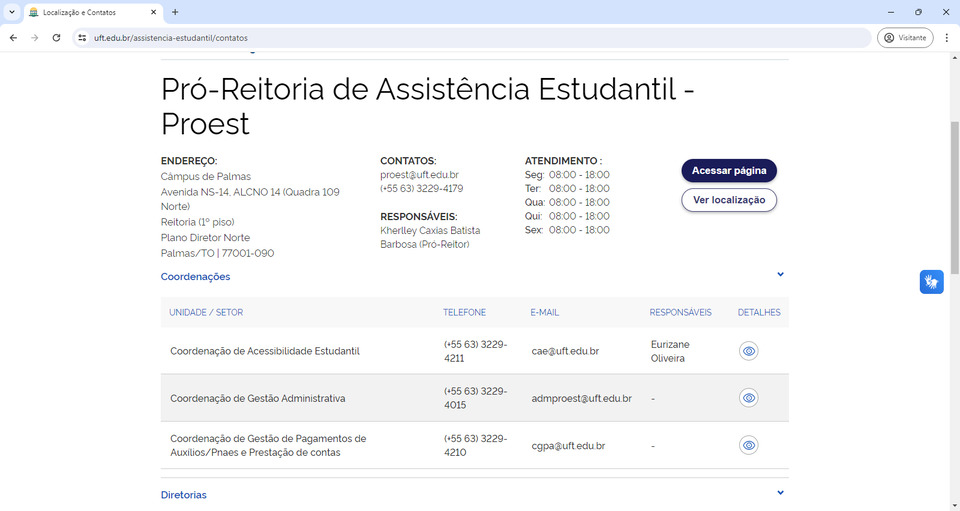Reload the page with refresh icon

click(x=57, y=38)
